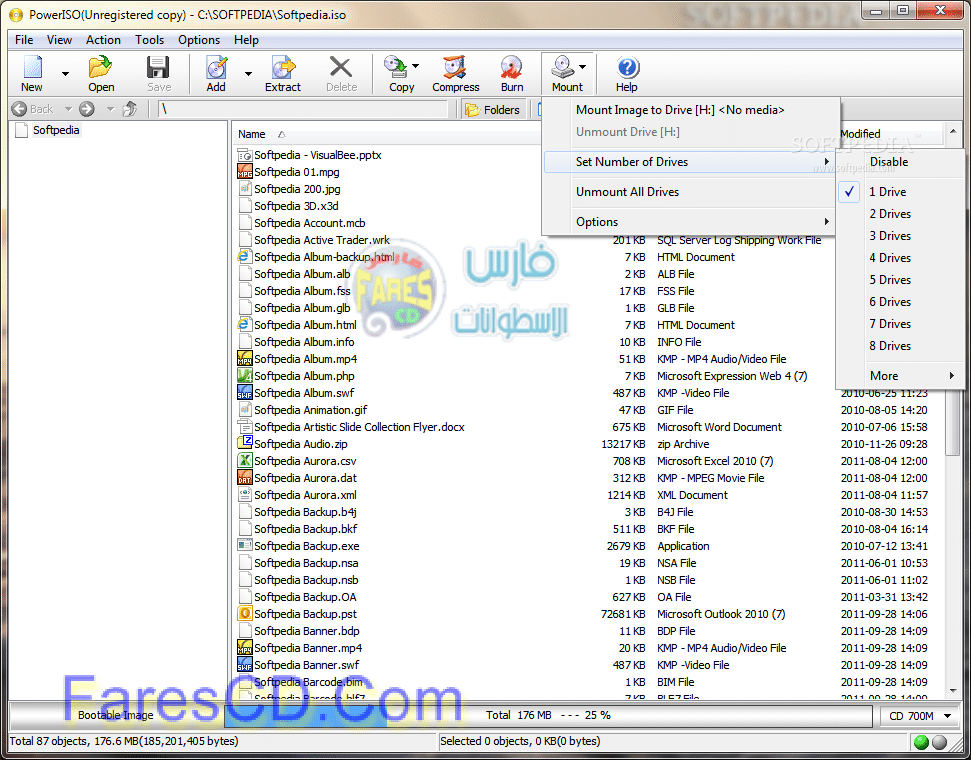Viewport: 971px width, 760px height.
Task: Open the Back history dropdown arrow
Action: tap(68, 109)
